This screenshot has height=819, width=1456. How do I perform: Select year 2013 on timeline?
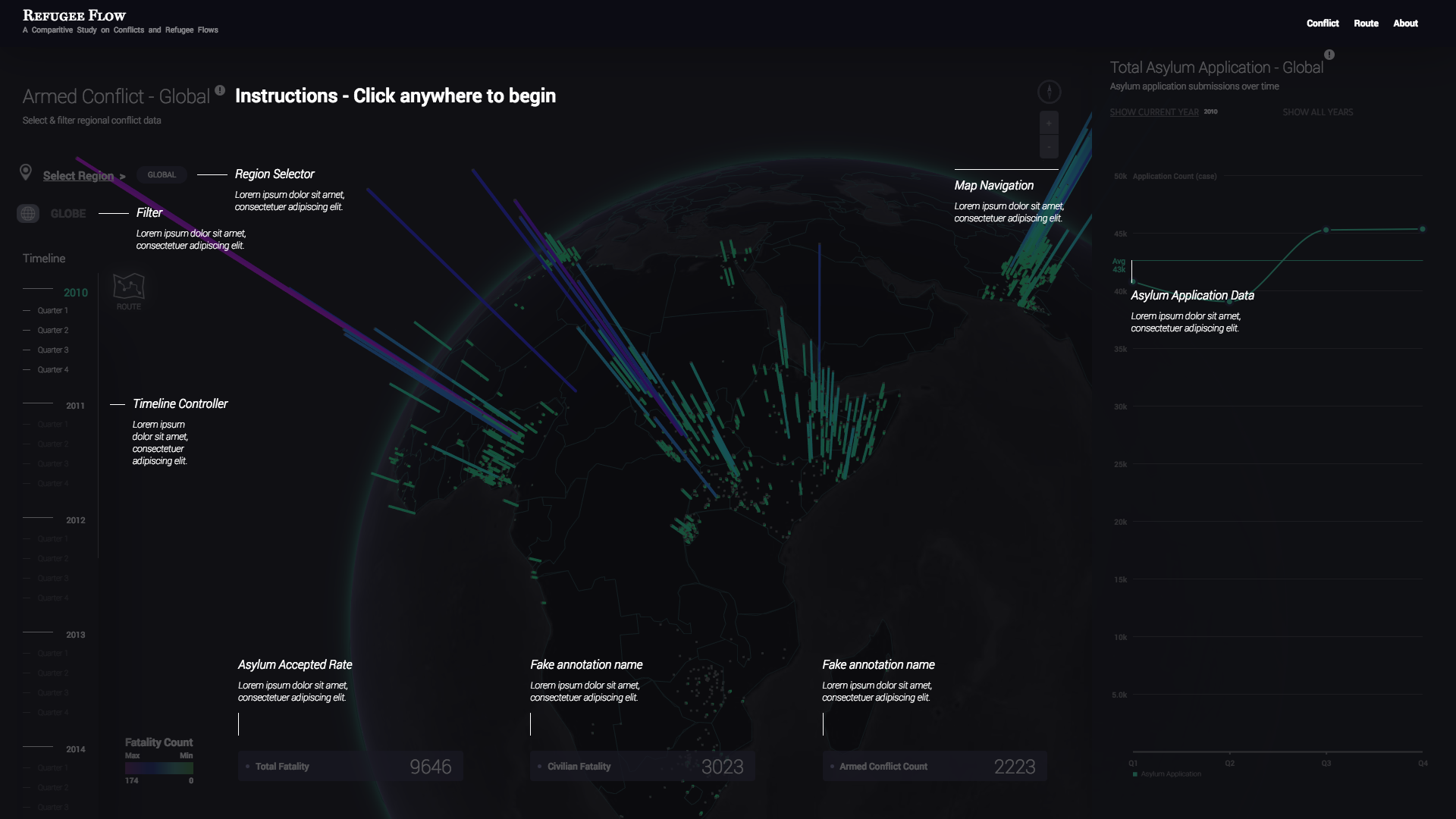(x=75, y=635)
